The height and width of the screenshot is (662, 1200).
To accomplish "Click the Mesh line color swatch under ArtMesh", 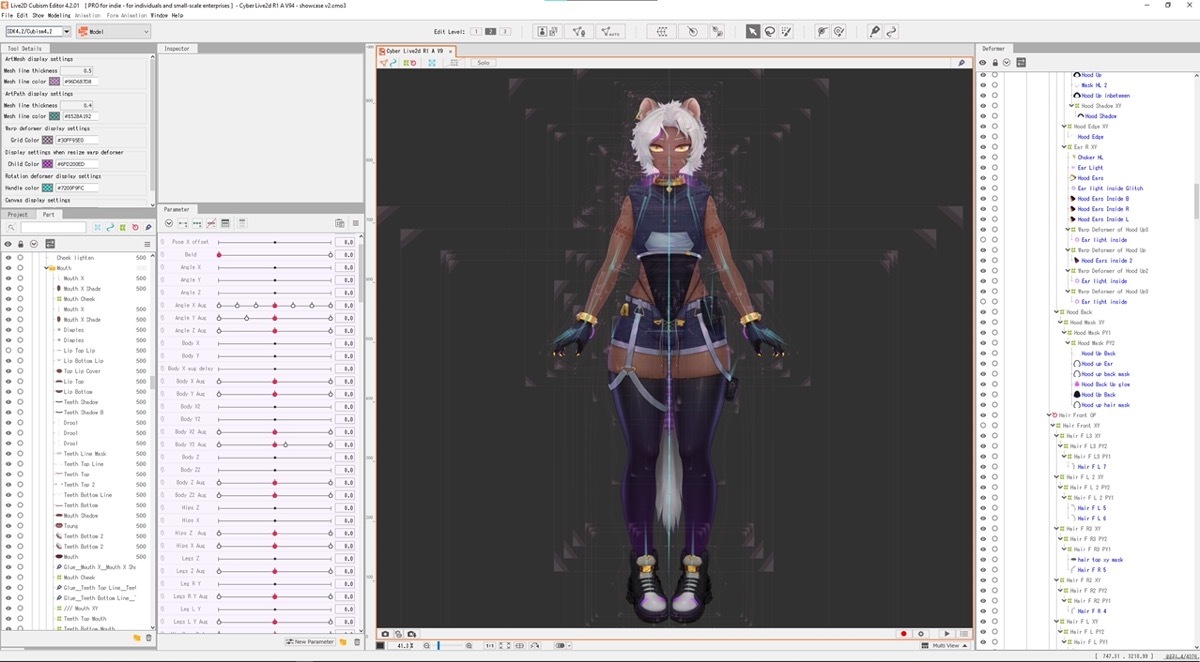I will [x=54, y=82].
